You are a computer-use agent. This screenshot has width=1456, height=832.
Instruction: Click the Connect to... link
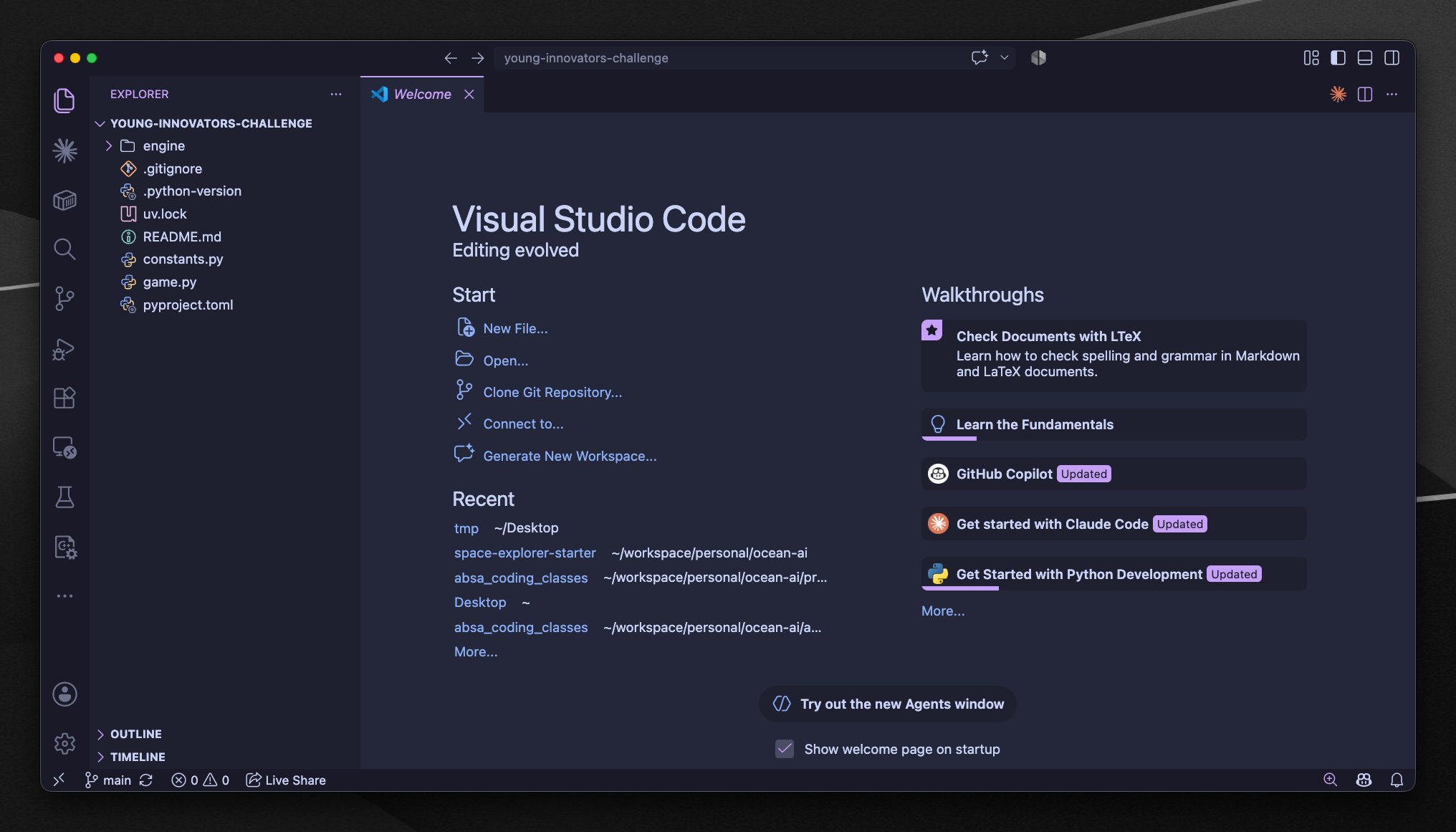pos(523,424)
